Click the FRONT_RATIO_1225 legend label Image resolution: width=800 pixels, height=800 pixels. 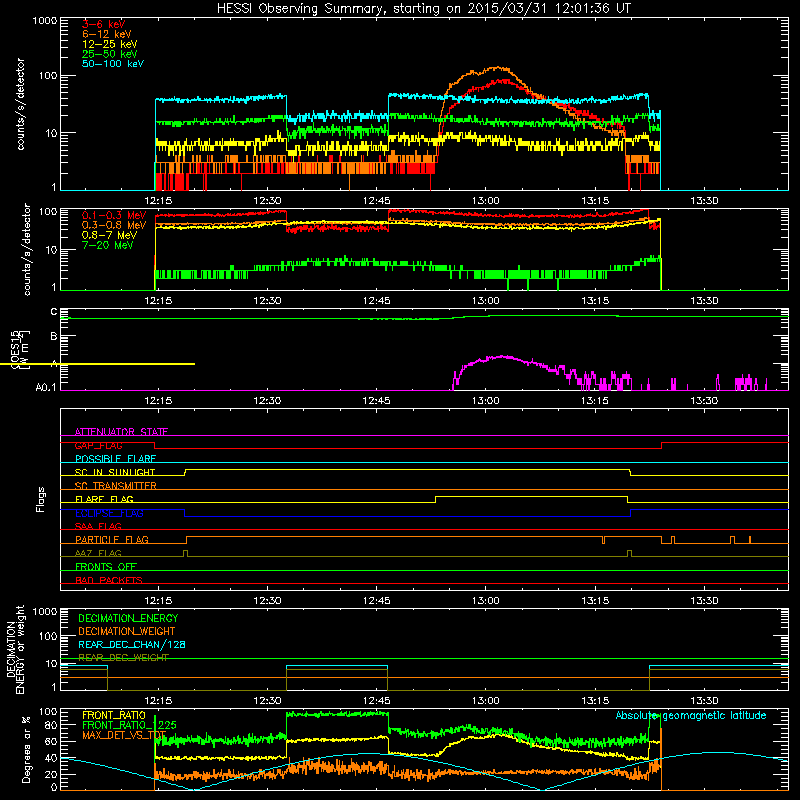[x=129, y=725]
